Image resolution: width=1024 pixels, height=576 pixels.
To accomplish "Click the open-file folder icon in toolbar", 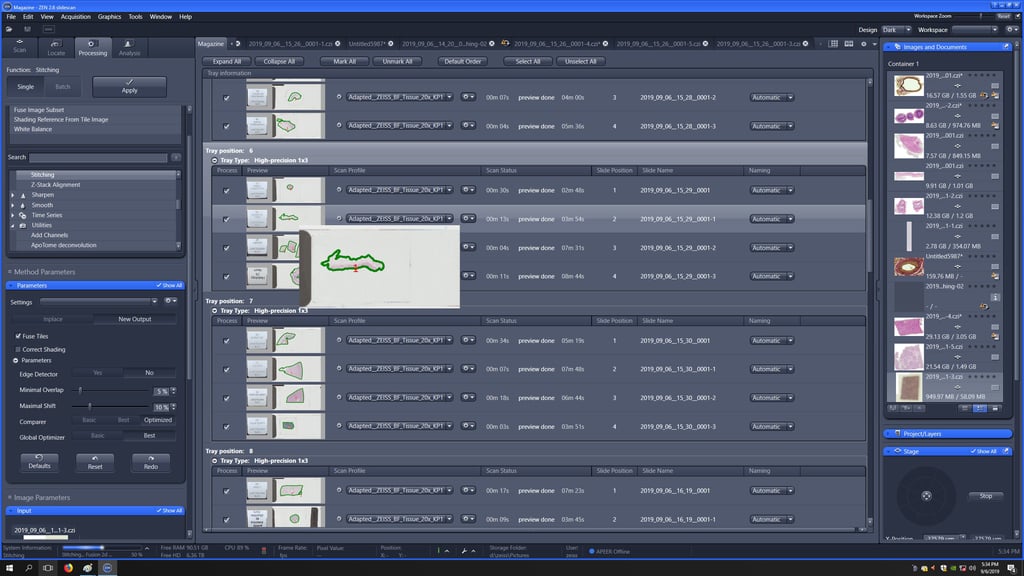I will coord(9,29).
